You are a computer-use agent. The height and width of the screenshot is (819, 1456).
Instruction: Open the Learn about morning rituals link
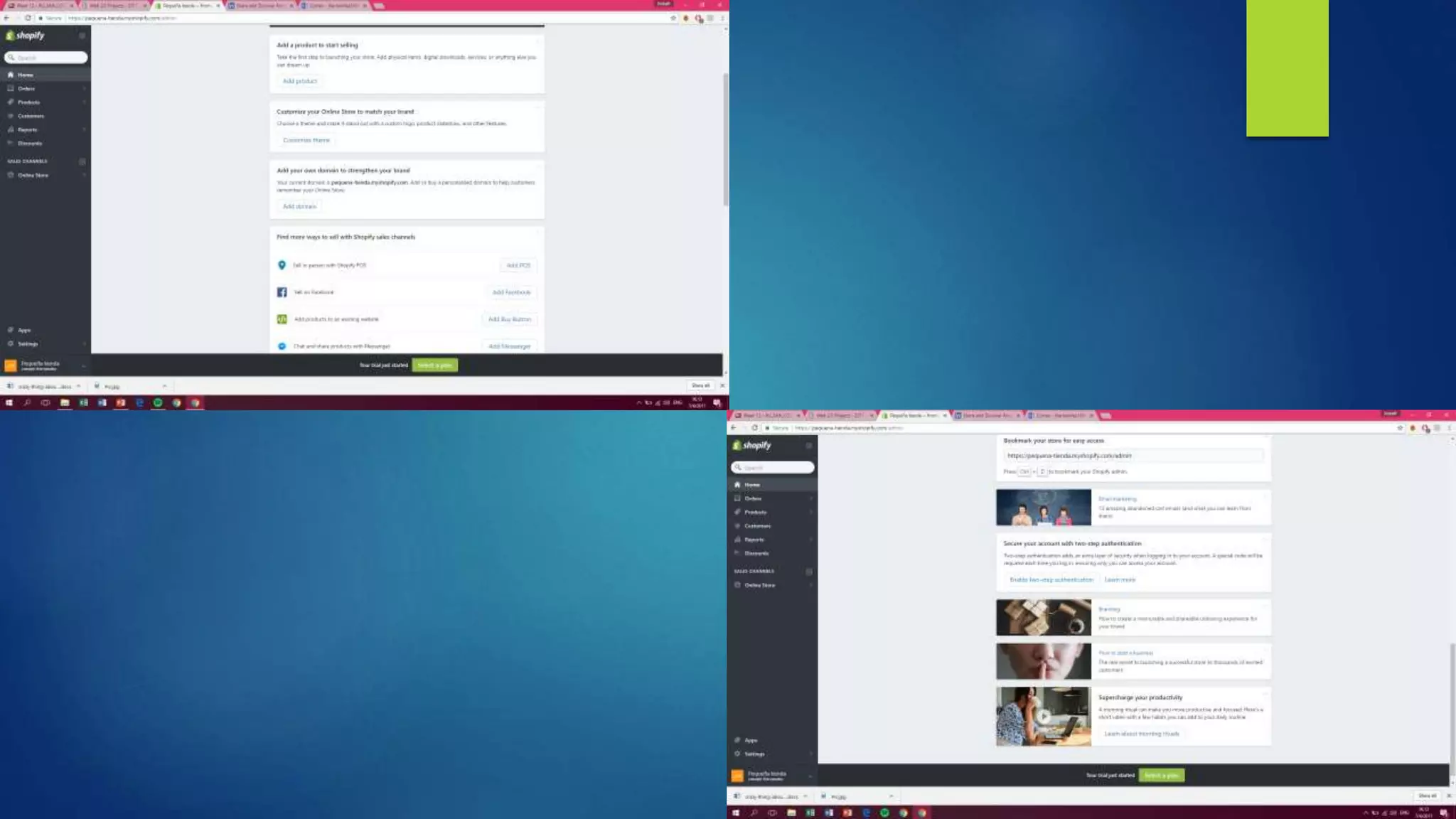click(x=1142, y=734)
